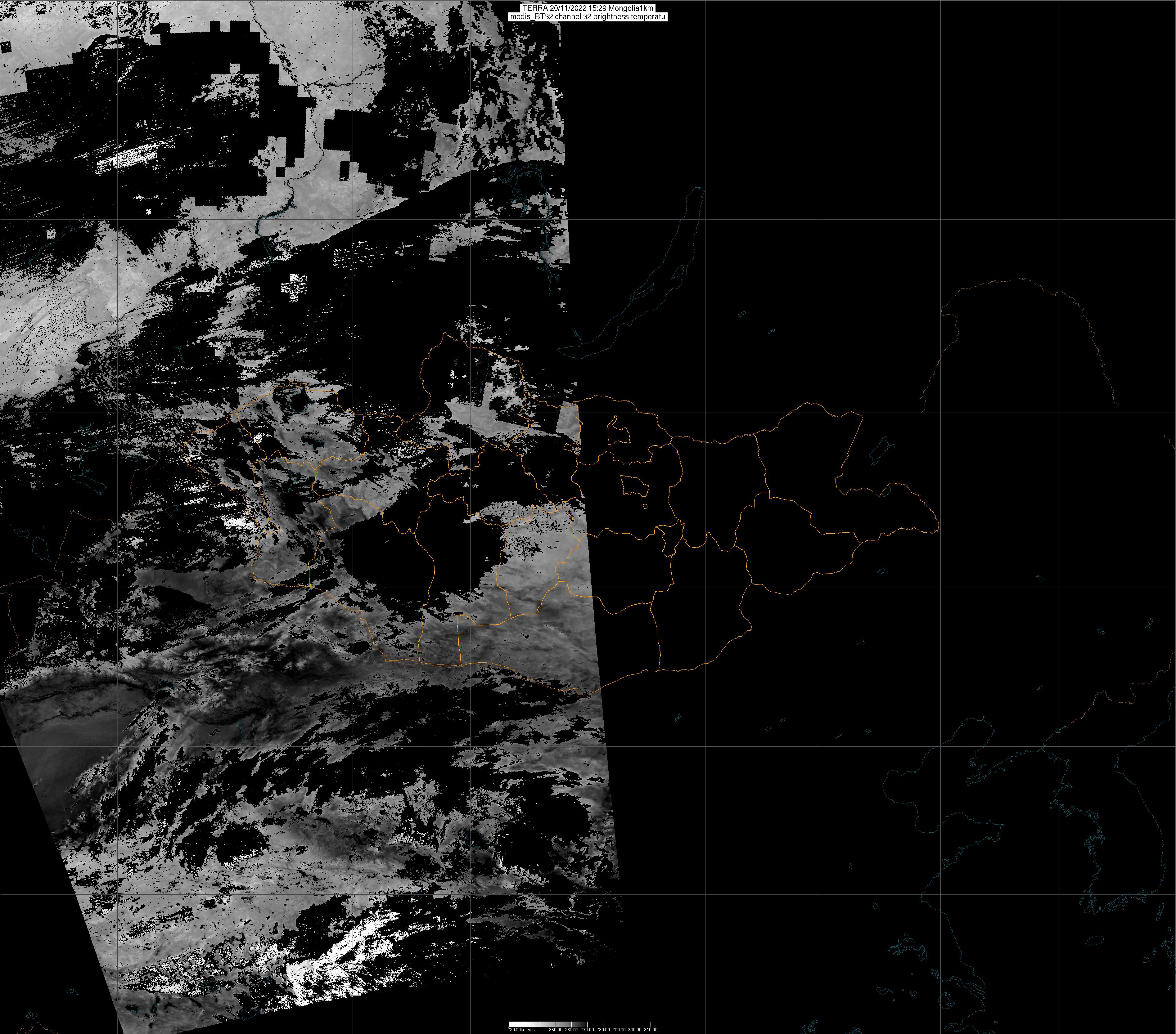Click the 250.00 colorbar tick label

(555, 1029)
